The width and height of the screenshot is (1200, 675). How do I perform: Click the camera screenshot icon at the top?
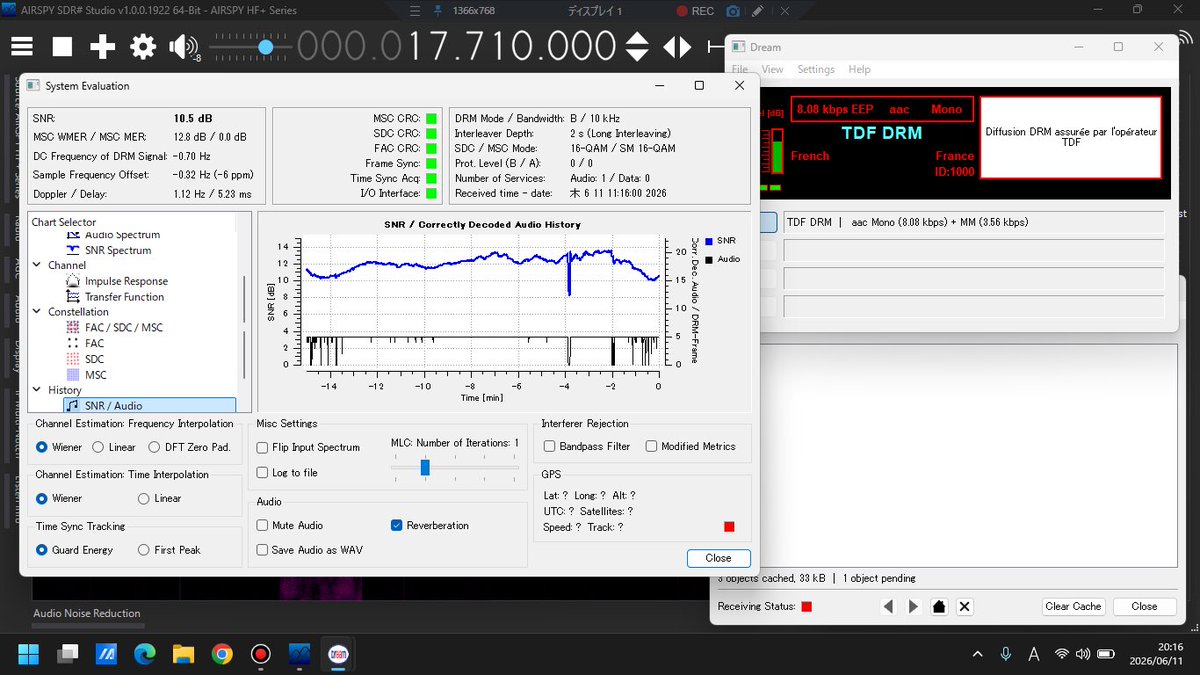pyautogui.click(x=733, y=11)
